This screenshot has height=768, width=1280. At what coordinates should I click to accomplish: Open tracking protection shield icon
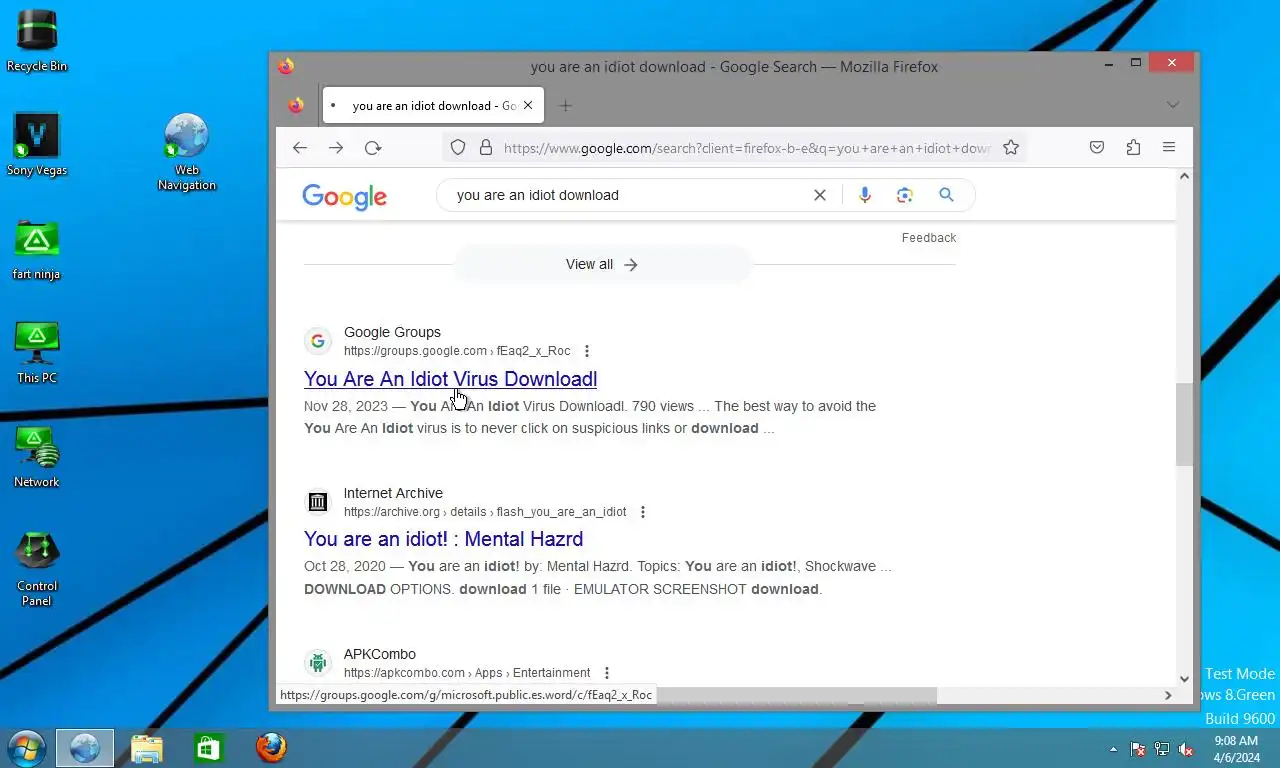tap(458, 148)
